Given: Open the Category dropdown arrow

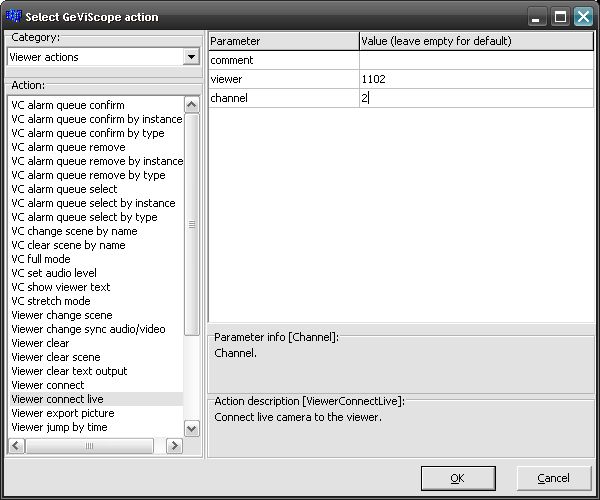Looking at the screenshot, I should coord(191,57).
